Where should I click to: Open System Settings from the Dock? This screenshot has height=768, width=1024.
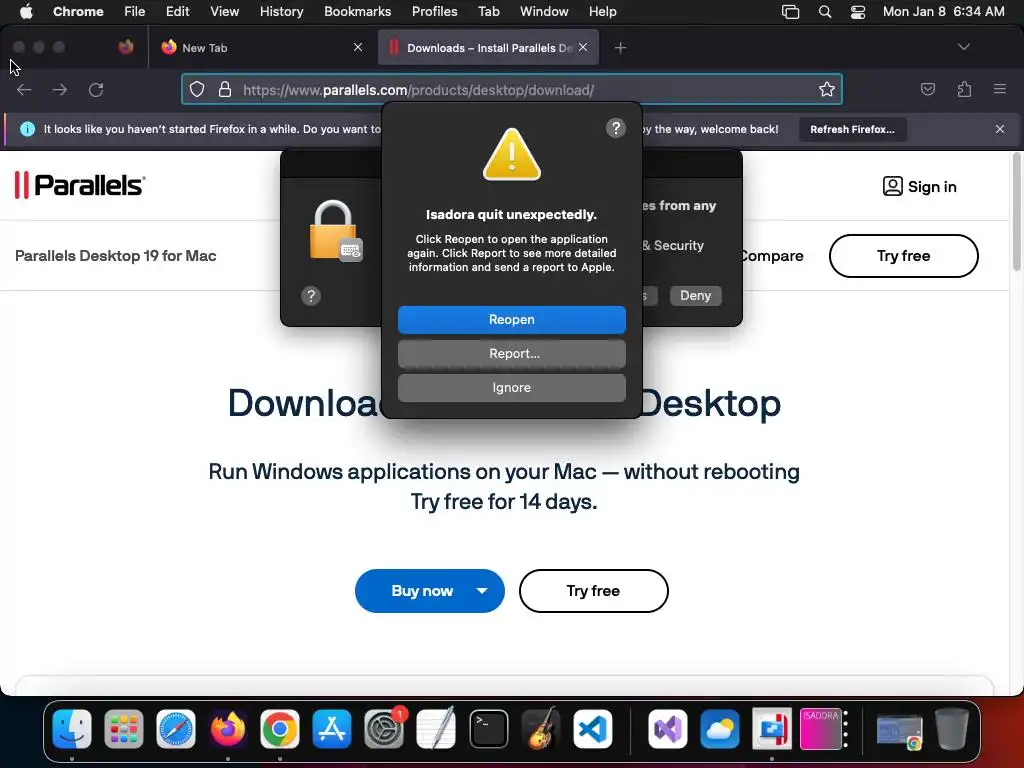(x=384, y=729)
